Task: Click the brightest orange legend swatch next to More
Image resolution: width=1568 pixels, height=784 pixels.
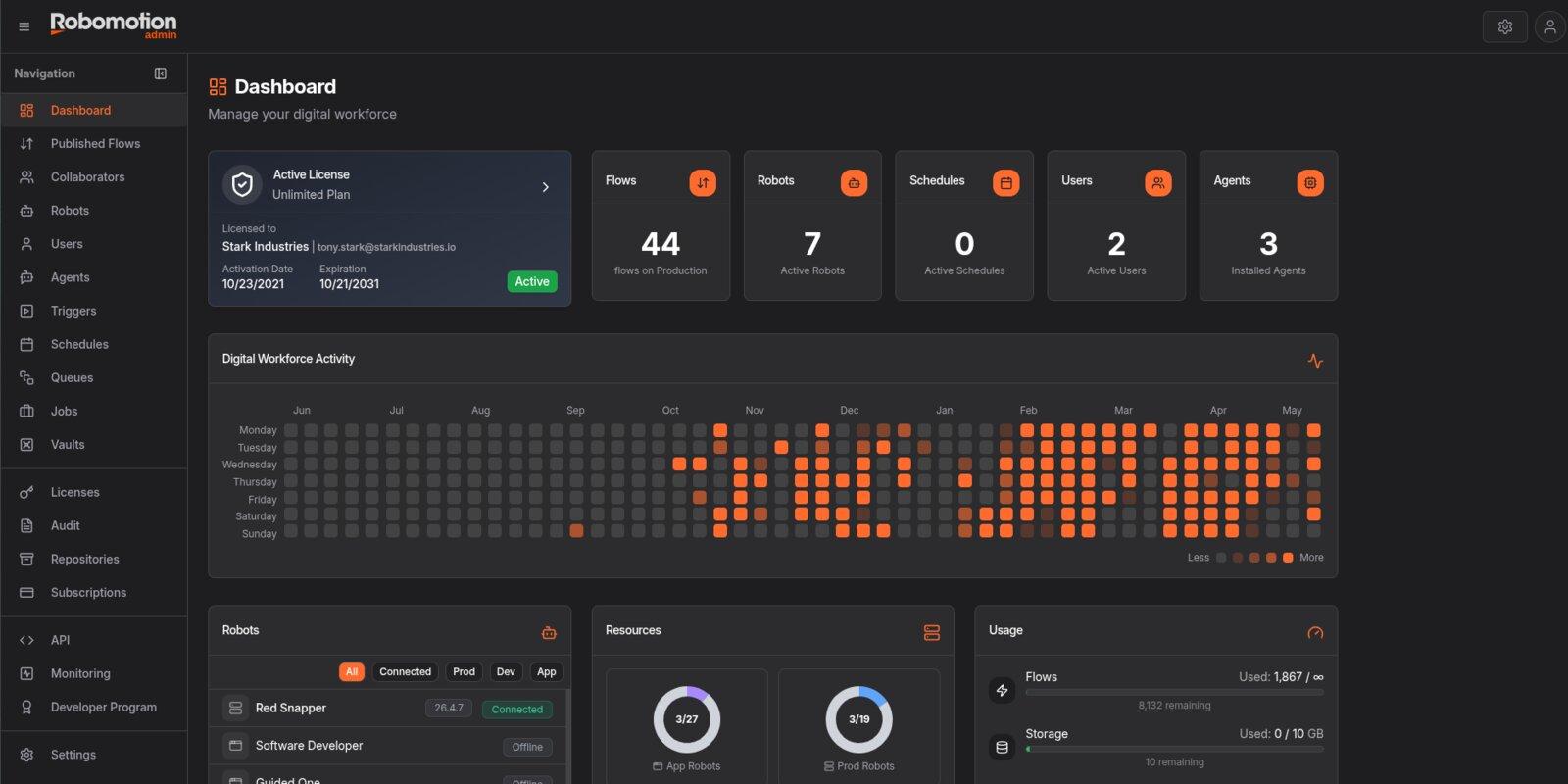Action: 1288,558
